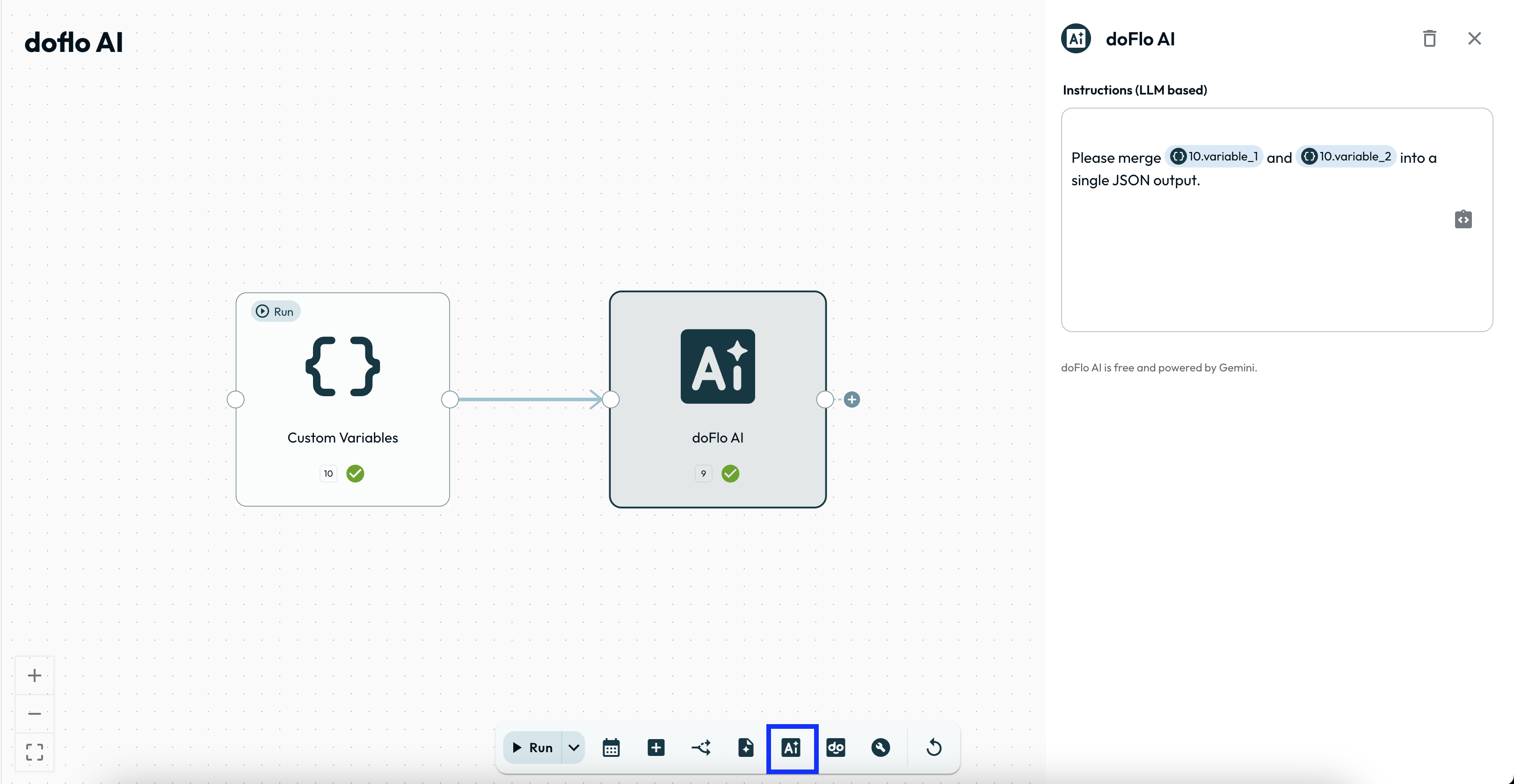Close the doFlo AI side panel
The height and width of the screenshot is (784, 1514).
tap(1475, 39)
